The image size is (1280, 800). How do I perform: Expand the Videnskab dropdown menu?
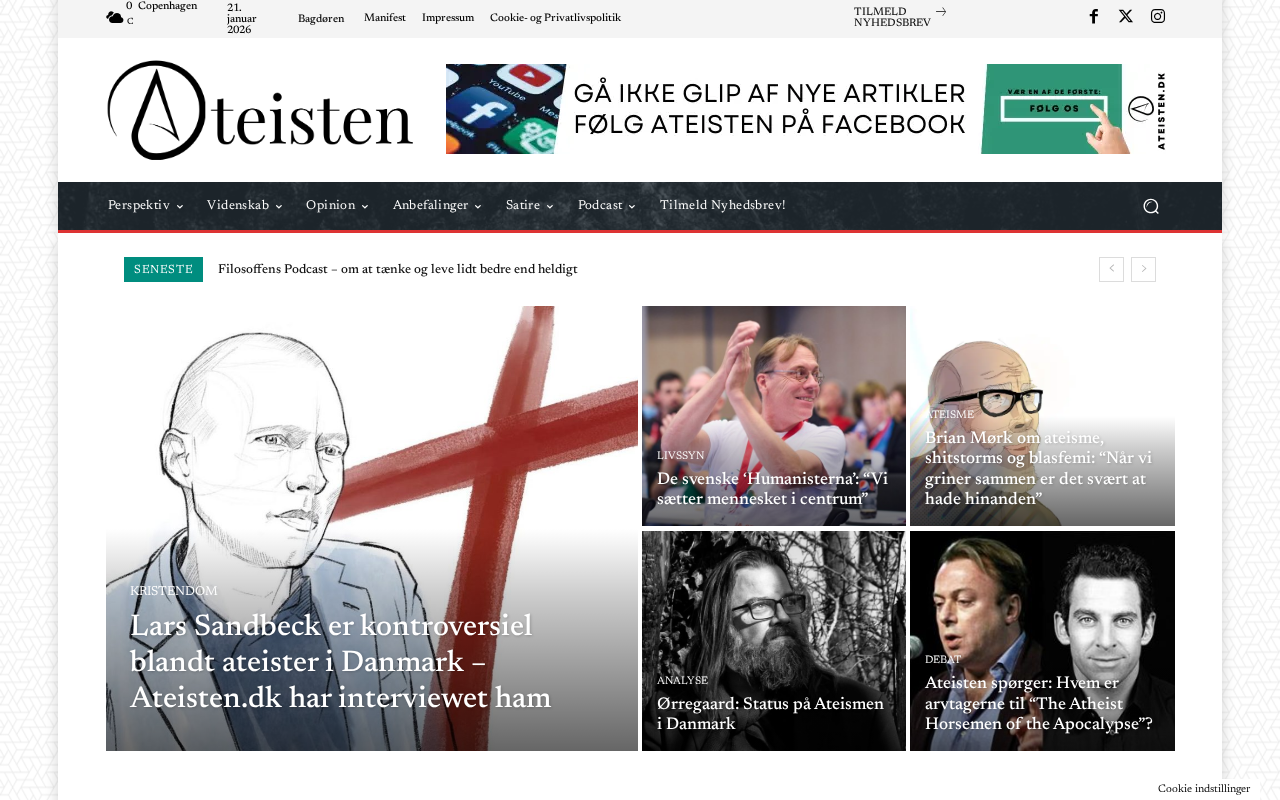click(245, 206)
